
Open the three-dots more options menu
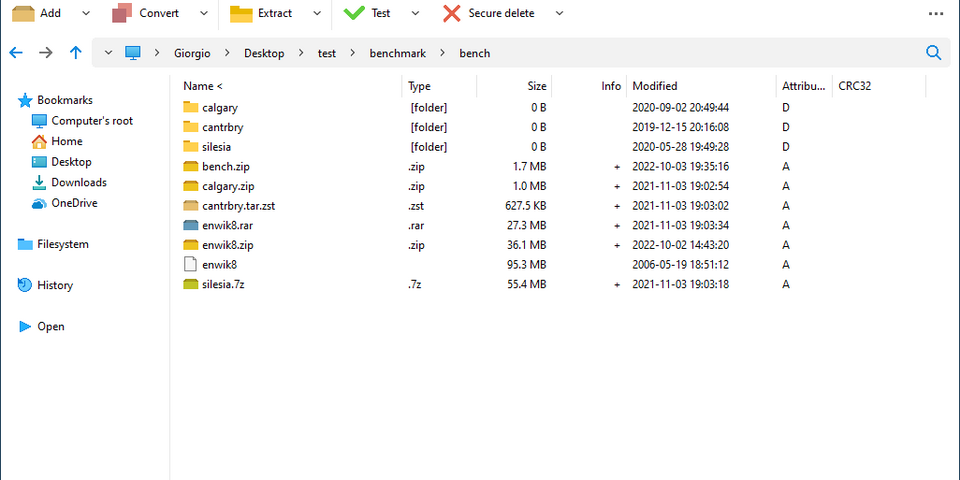point(936,13)
